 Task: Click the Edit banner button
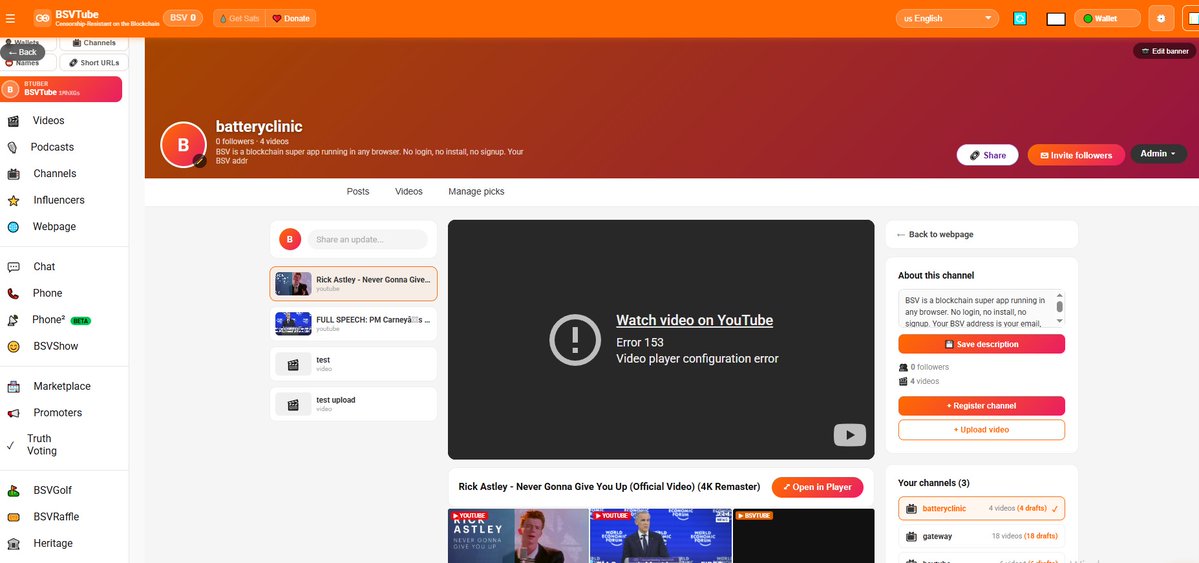(1165, 51)
